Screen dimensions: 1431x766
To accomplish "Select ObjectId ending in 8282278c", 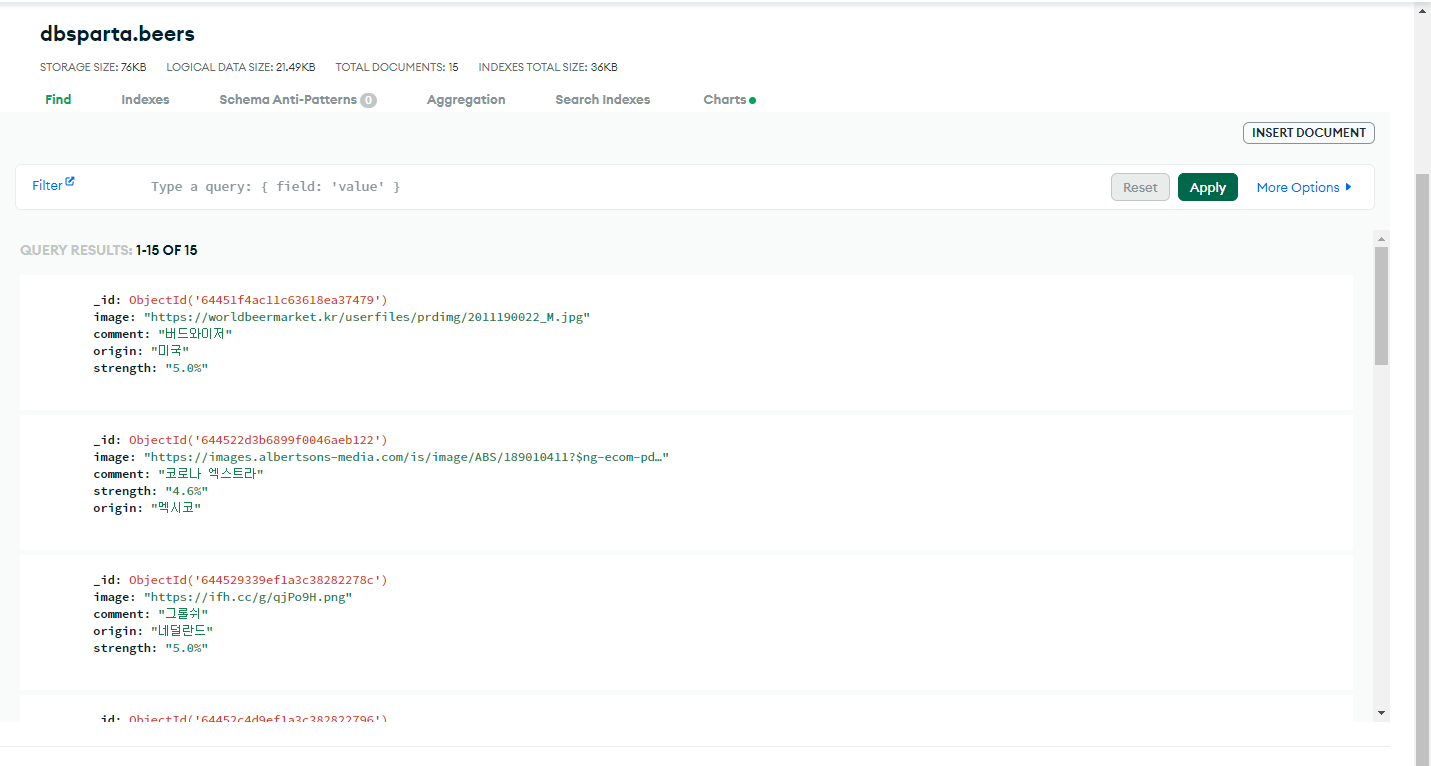I will pos(258,580).
